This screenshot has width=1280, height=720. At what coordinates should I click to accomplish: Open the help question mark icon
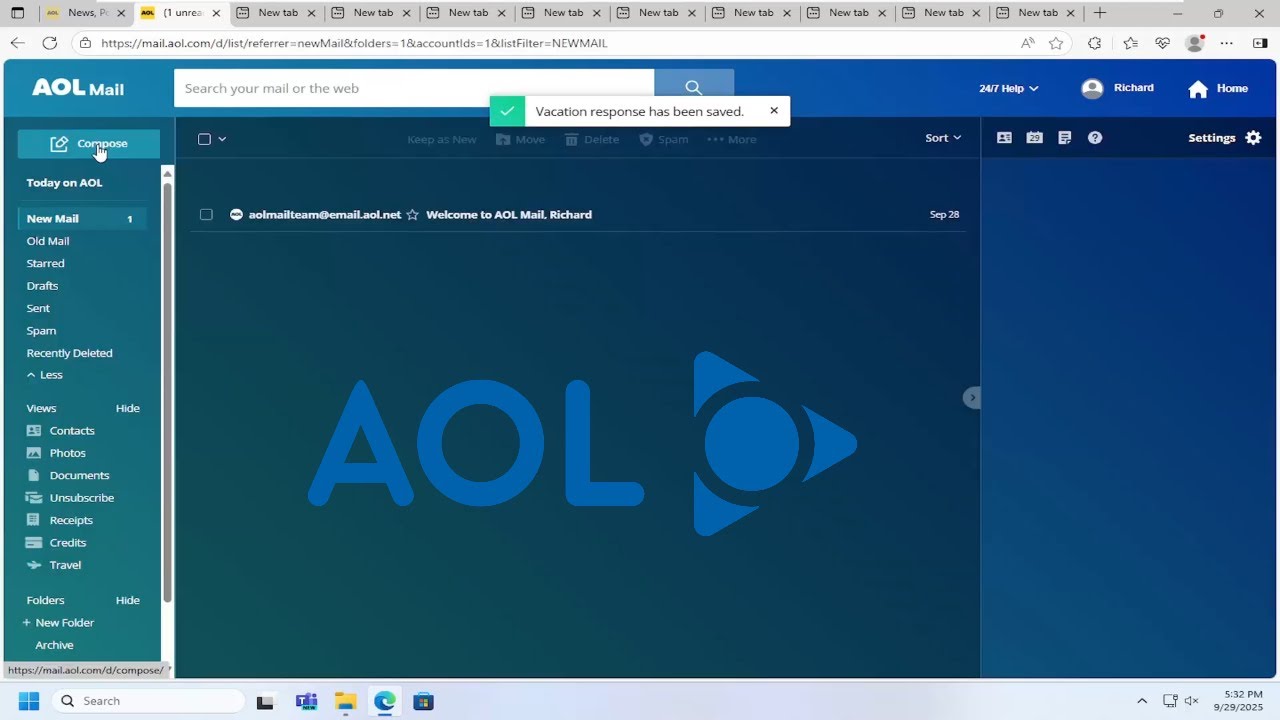pos(1095,138)
